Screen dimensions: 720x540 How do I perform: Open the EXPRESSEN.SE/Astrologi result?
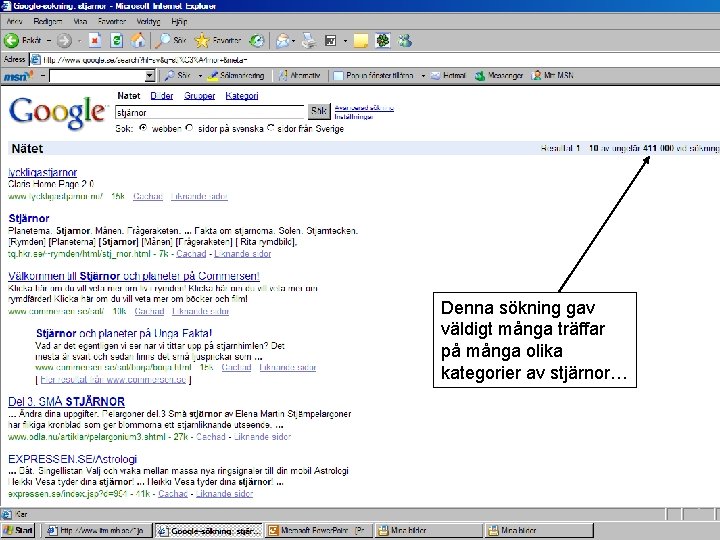[x=73, y=459]
